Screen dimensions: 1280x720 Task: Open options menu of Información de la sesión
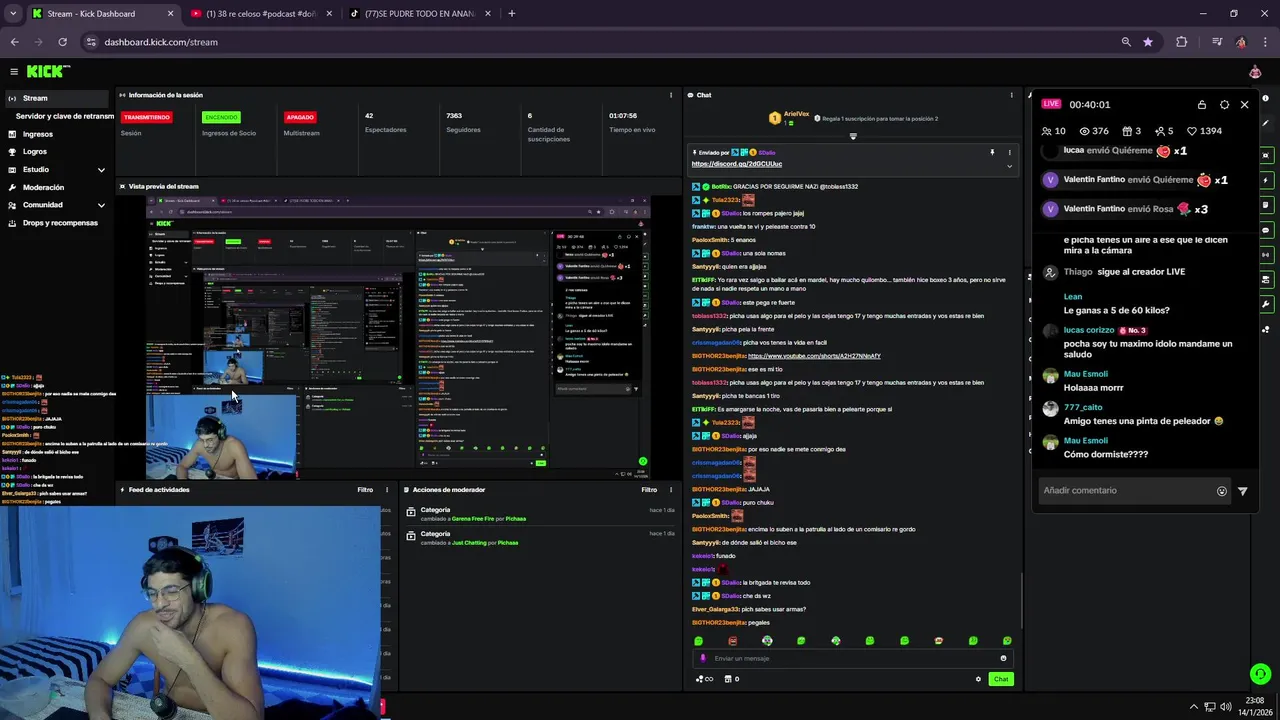(671, 95)
